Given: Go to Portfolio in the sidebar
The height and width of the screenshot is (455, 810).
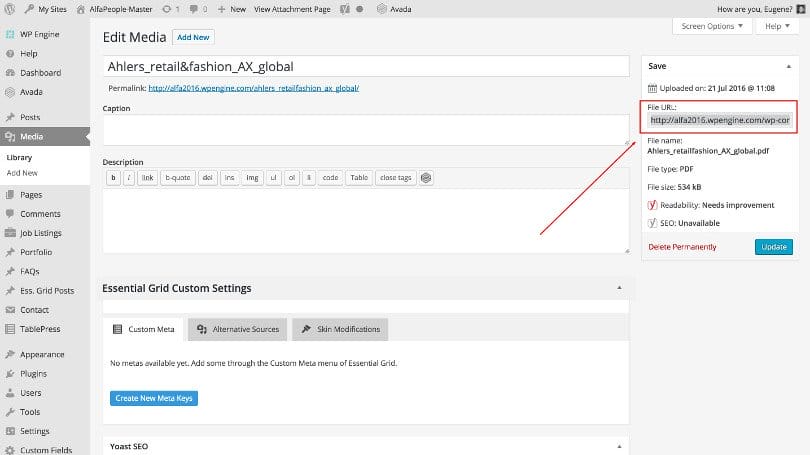Looking at the screenshot, I should click(x=35, y=252).
